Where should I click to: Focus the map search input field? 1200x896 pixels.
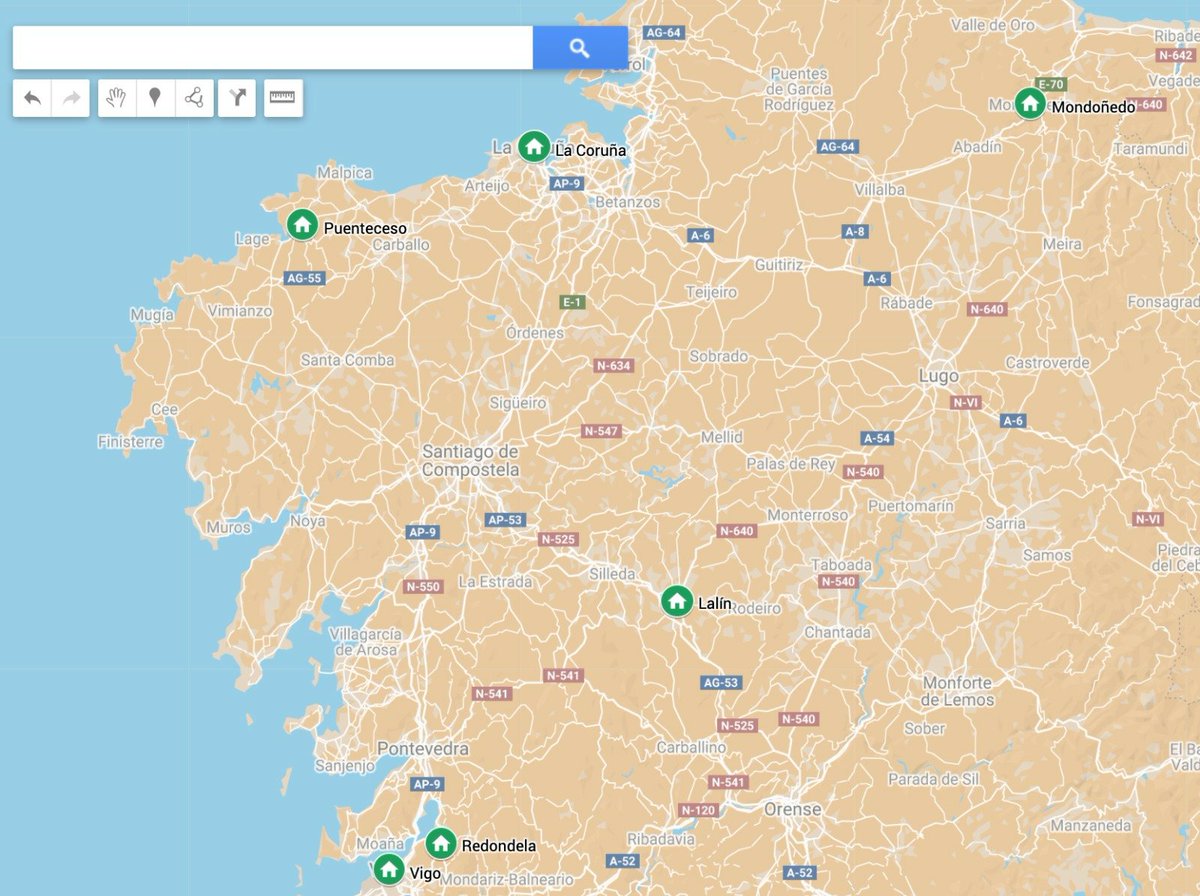point(273,48)
